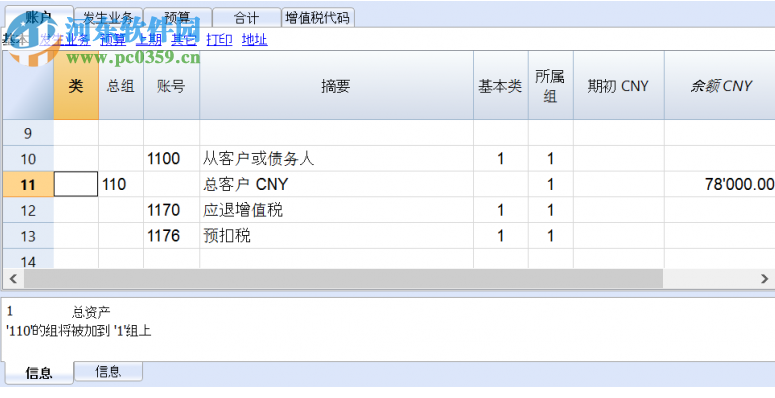Click 所属组 value in row 总客户 CNY
This screenshot has height=398, width=775.
[x=551, y=184]
